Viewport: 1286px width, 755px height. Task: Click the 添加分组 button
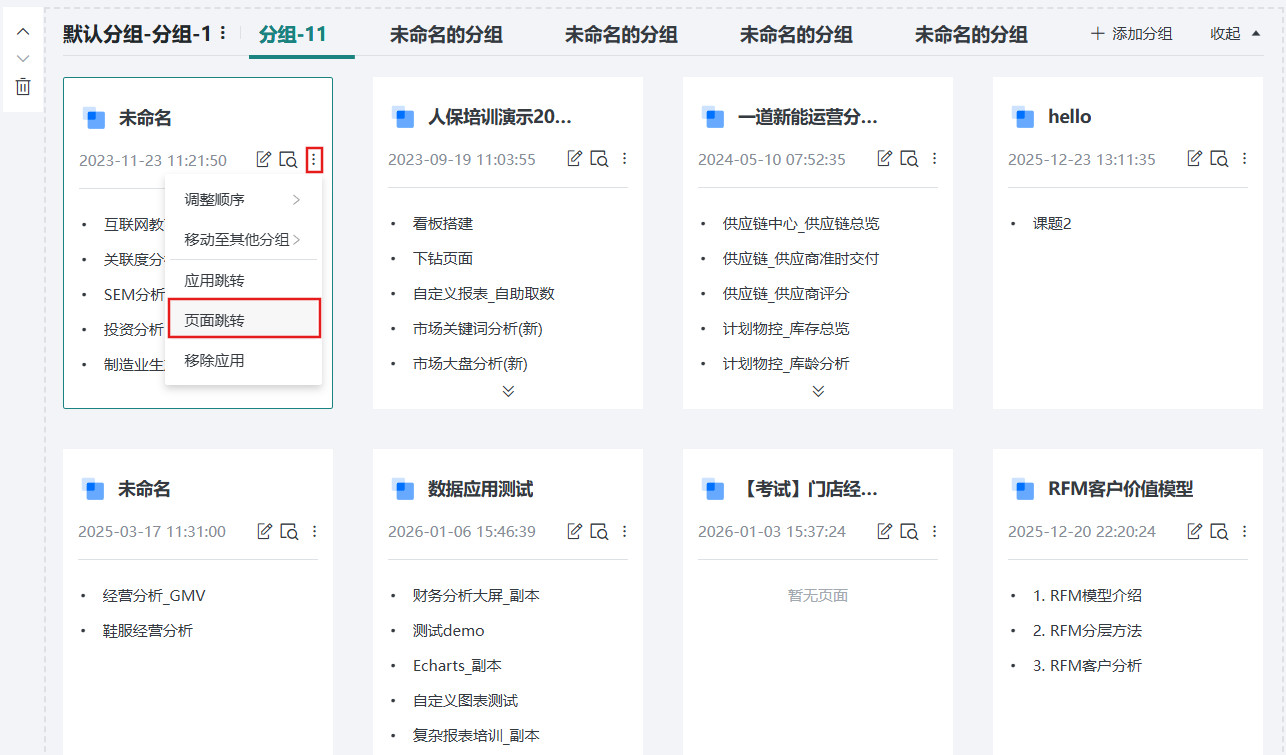point(1130,33)
